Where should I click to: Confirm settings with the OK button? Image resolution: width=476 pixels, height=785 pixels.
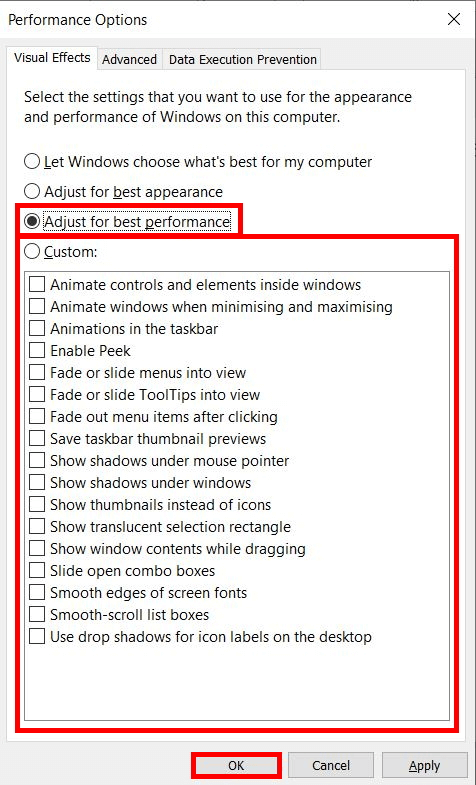click(x=236, y=765)
